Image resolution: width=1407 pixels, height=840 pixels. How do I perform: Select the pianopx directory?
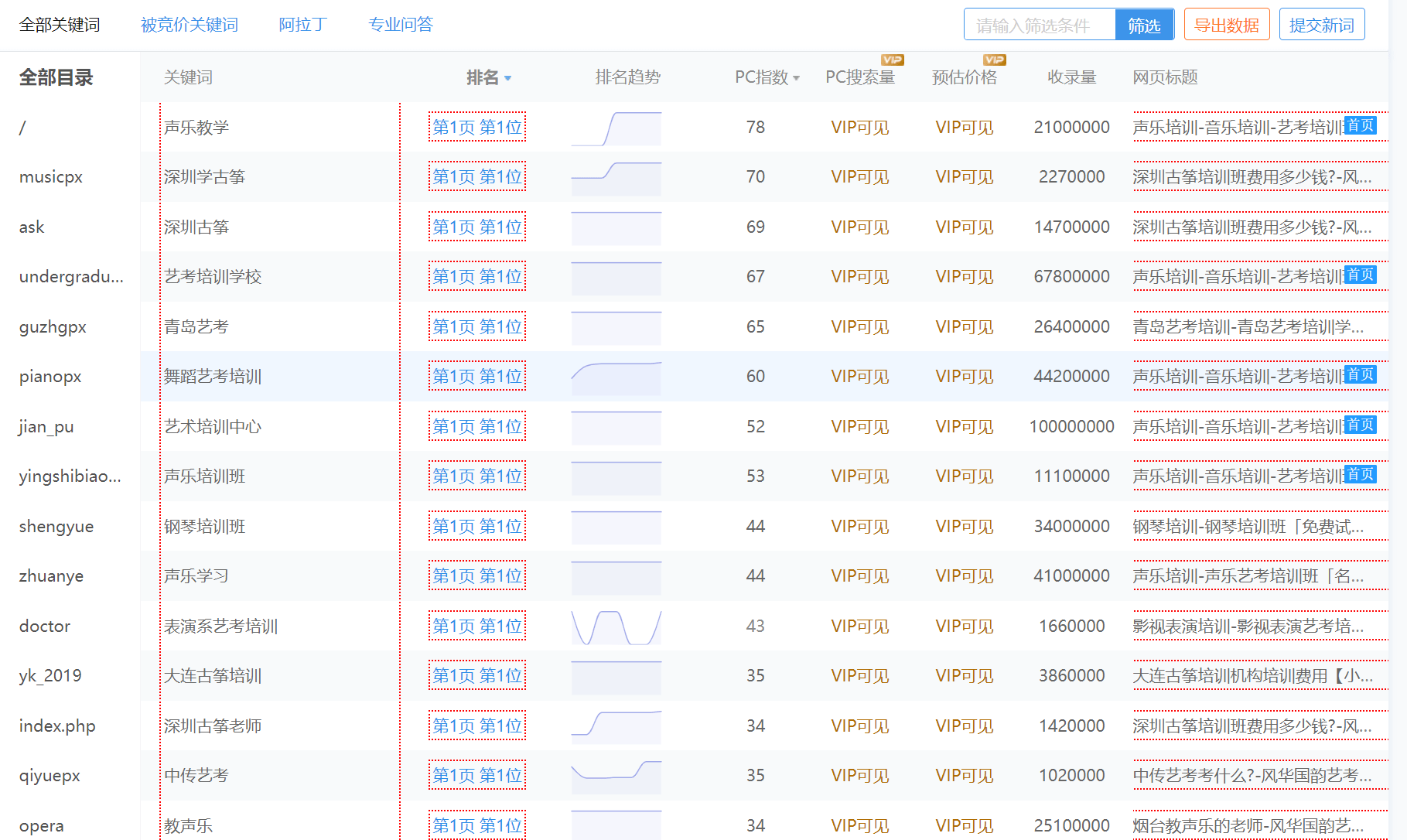[50, 377]
